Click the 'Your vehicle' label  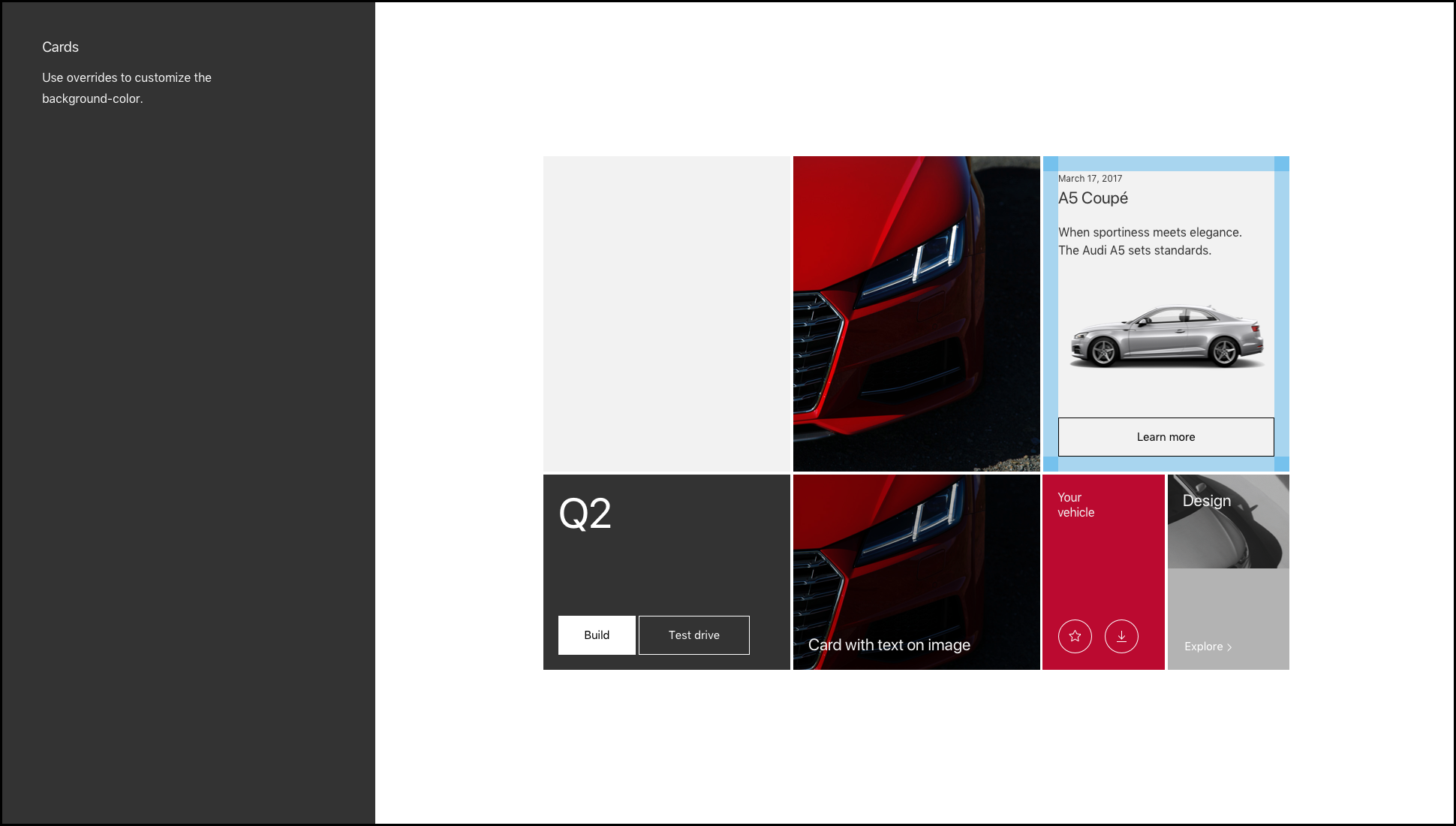(x=1076, y=505)
